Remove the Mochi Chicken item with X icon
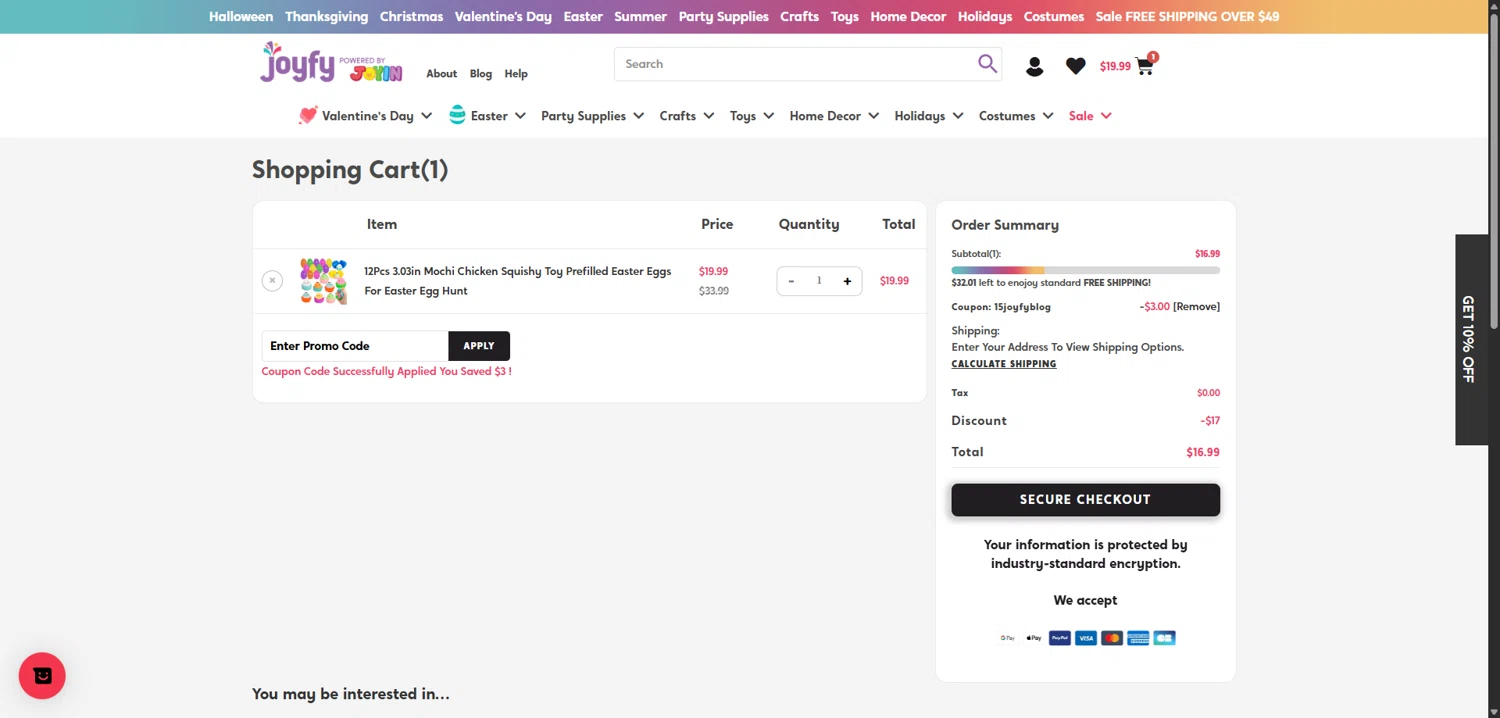The image size is (1500, 718). click(272, 281)
